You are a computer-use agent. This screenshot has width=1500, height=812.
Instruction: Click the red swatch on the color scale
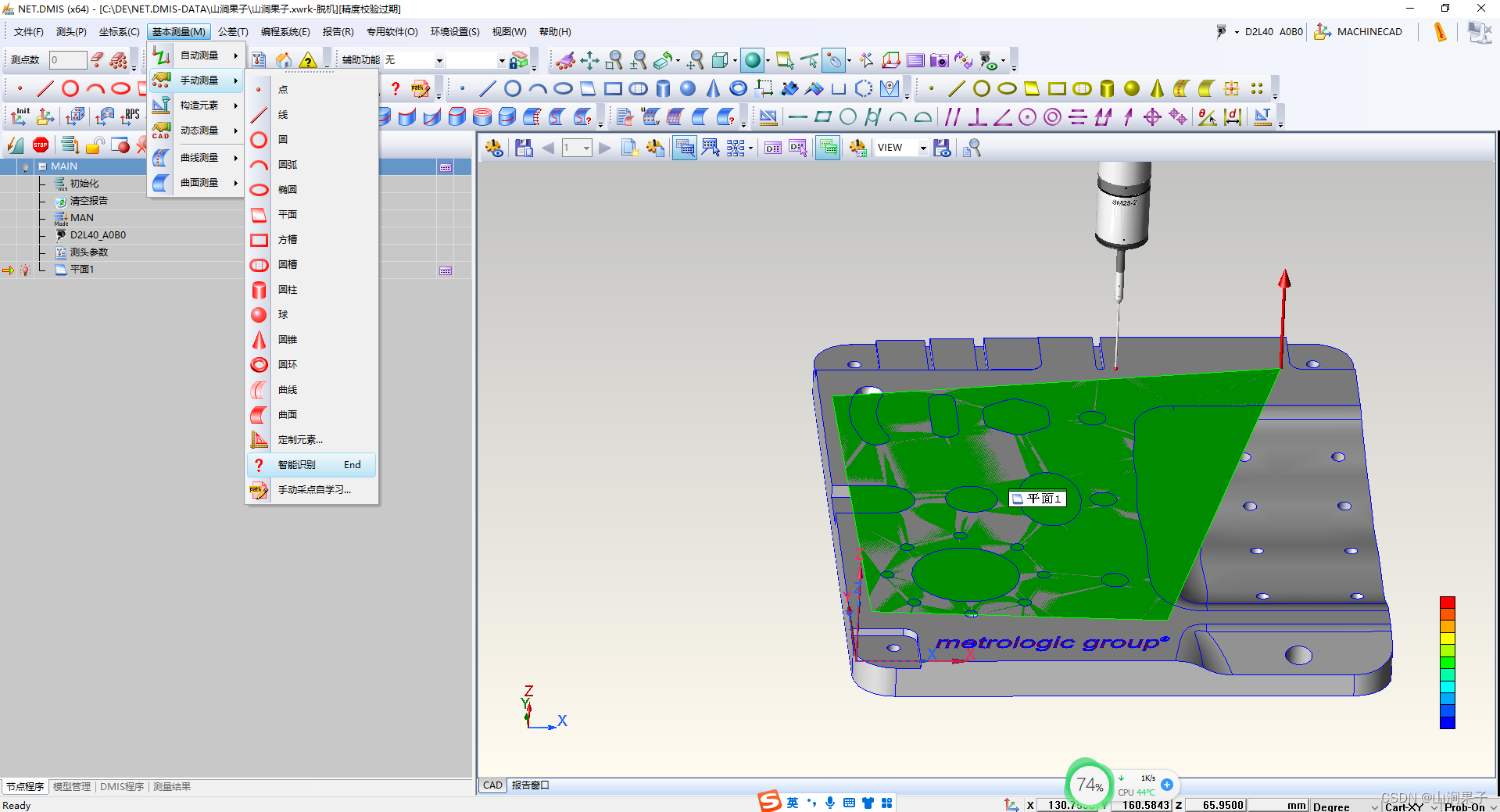[x=1447, y=603]
